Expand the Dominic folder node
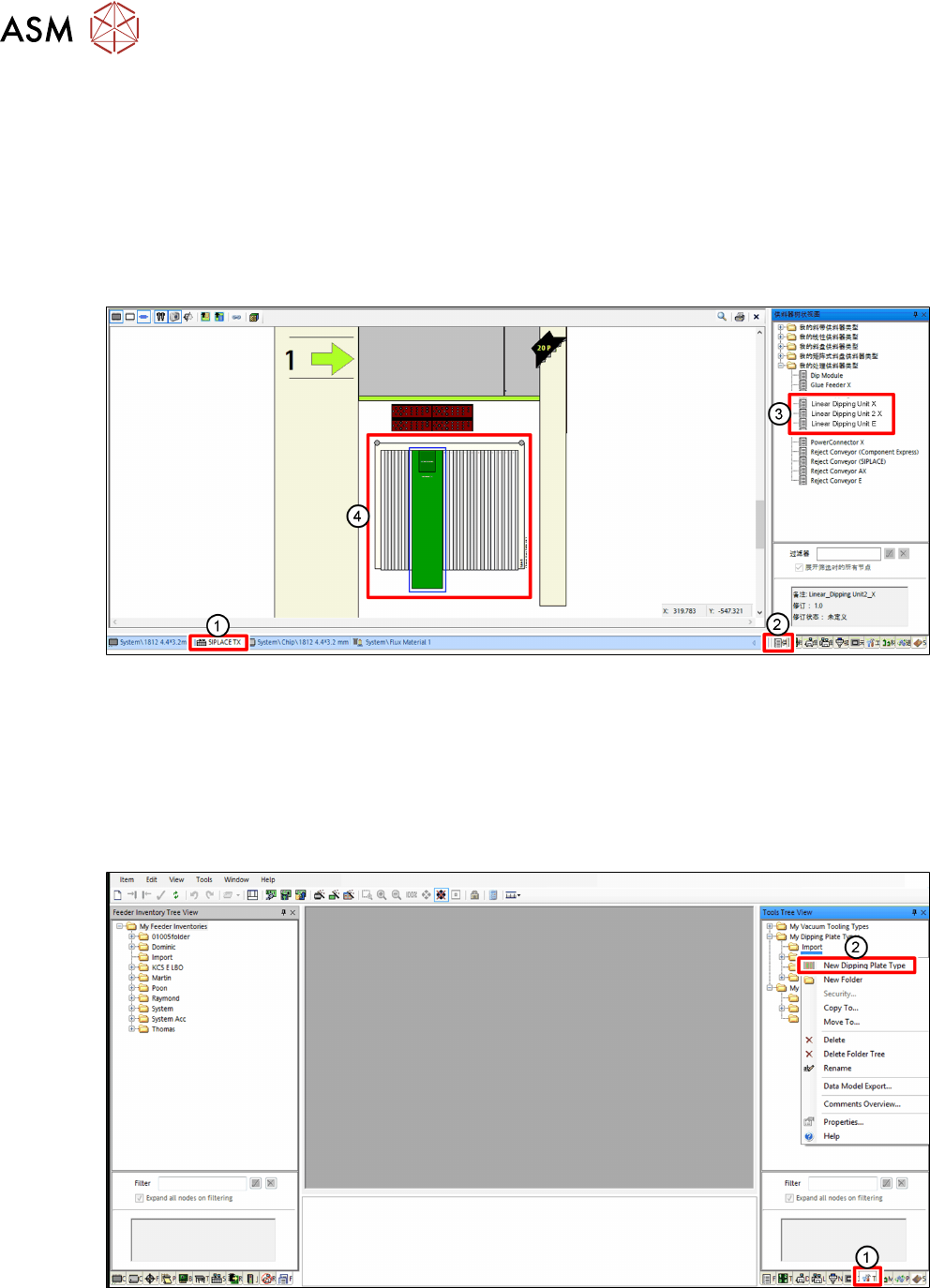 [132, 947]
